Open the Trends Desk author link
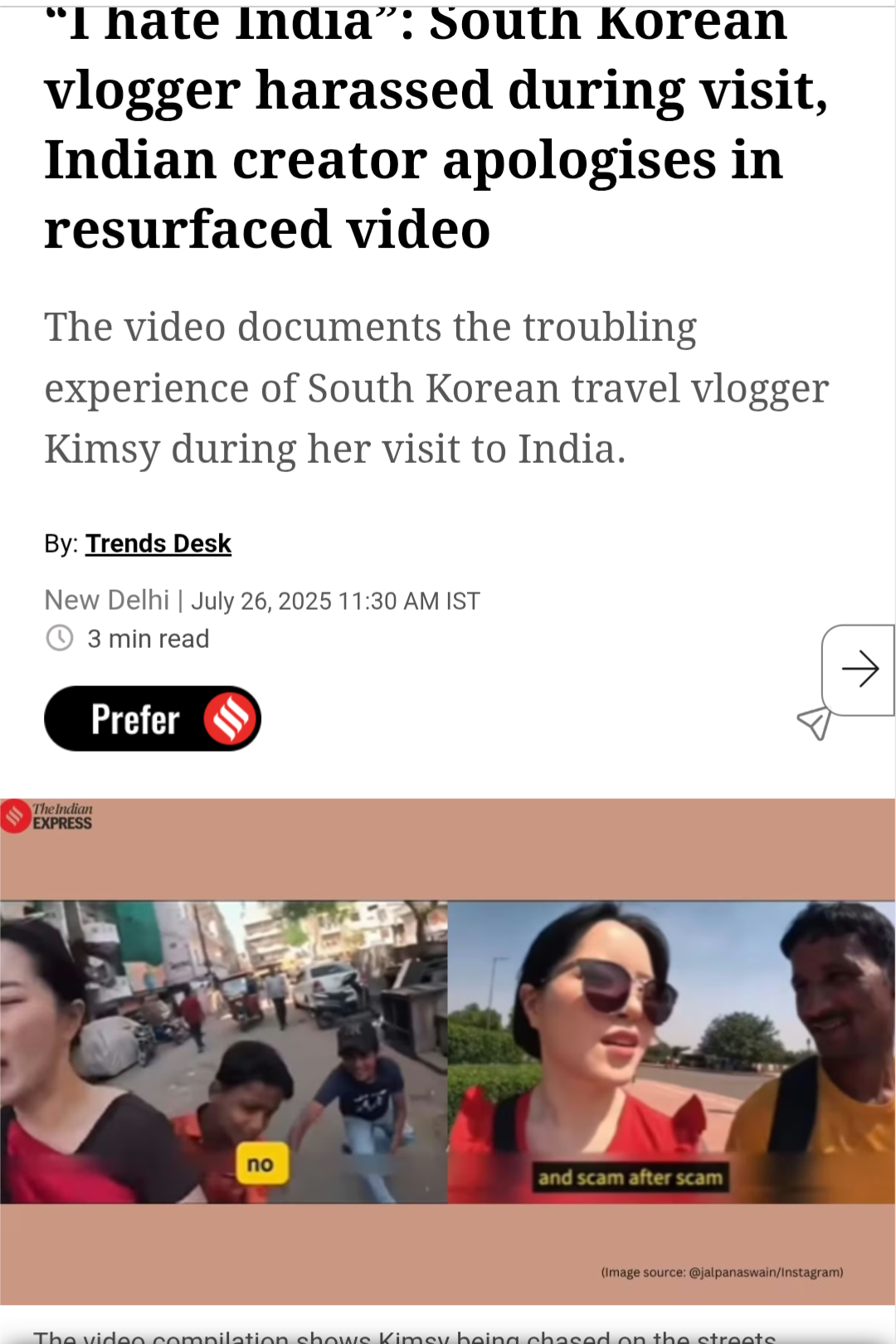 click(x=158, y=543)
